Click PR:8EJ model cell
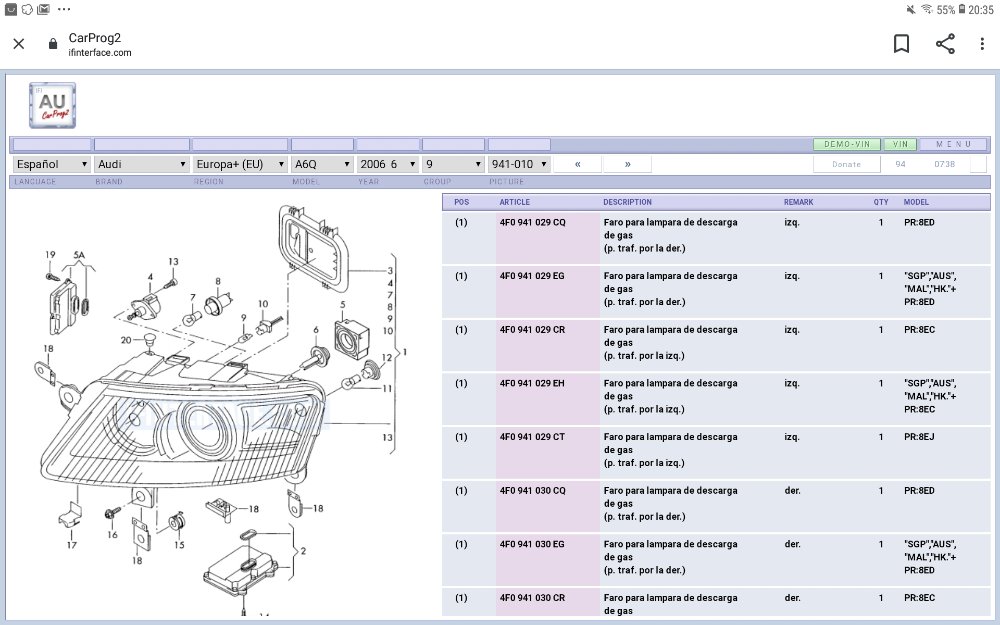 [919, 437]
